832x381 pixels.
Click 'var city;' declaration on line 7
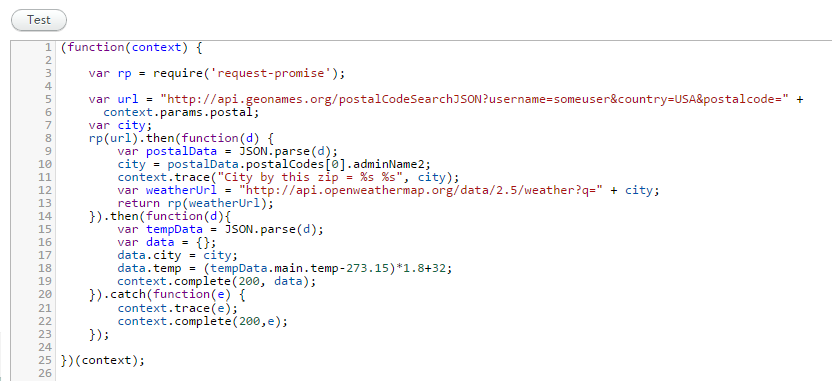pos(120,125)
